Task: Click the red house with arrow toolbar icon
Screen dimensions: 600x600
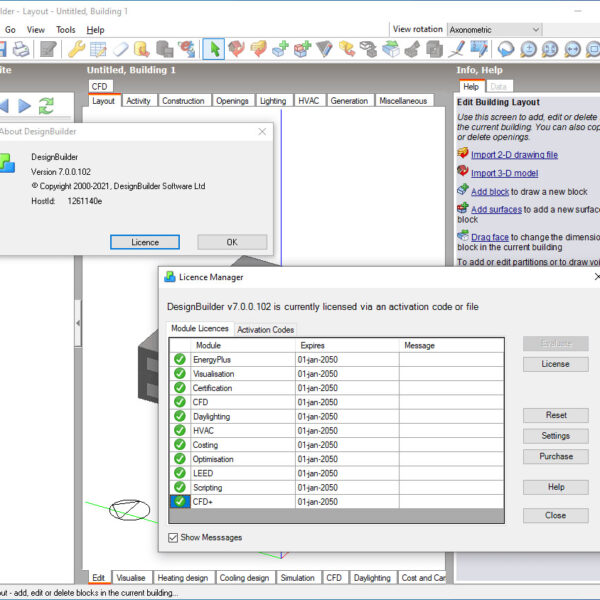Action: pos(236,49)
